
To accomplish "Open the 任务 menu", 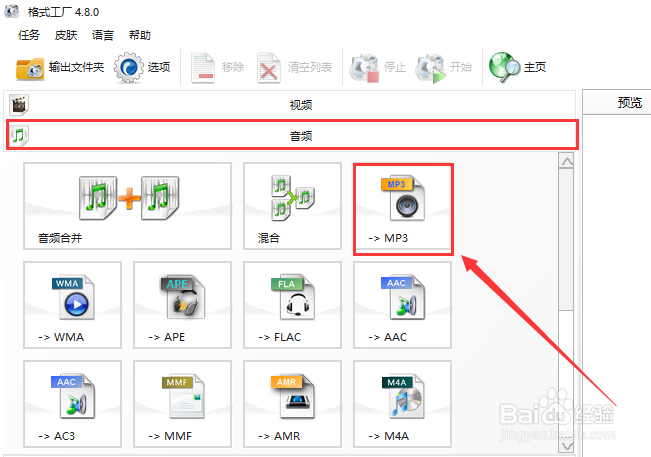I will click(x=29, y=35).
